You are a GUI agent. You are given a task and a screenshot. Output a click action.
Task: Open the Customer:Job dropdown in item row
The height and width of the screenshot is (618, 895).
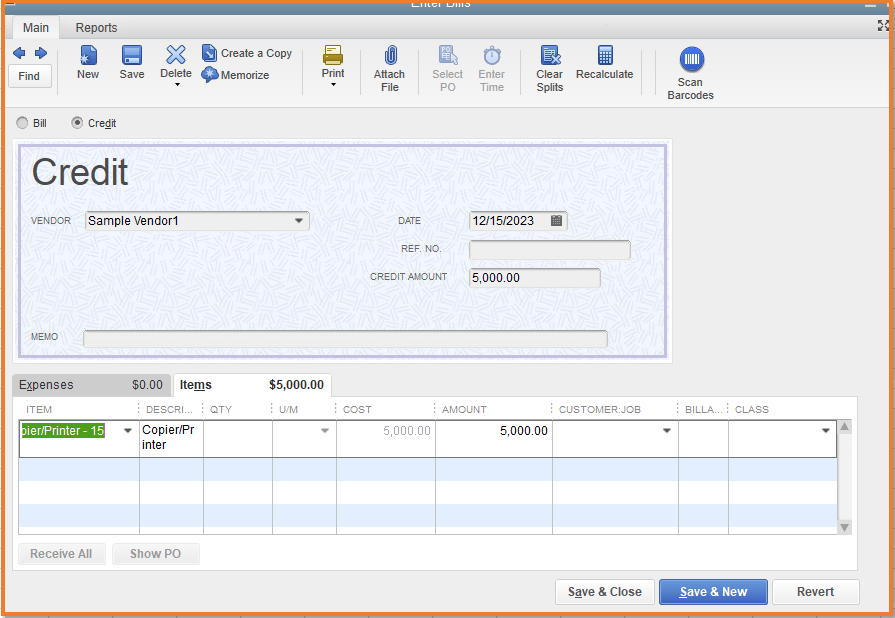tap(666, 430)
